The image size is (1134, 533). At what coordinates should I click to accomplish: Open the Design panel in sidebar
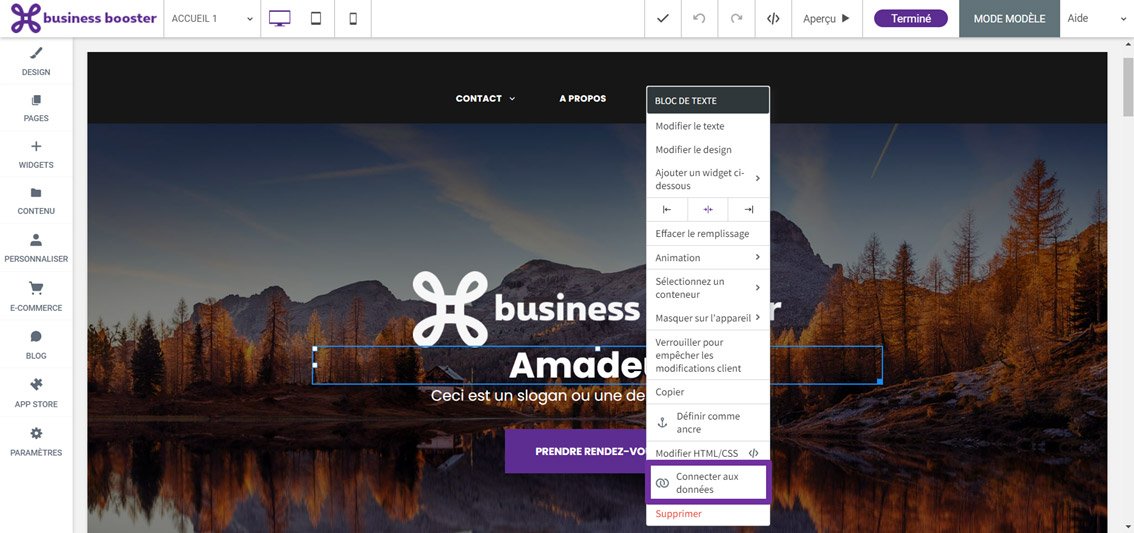(x=36, y=61)
